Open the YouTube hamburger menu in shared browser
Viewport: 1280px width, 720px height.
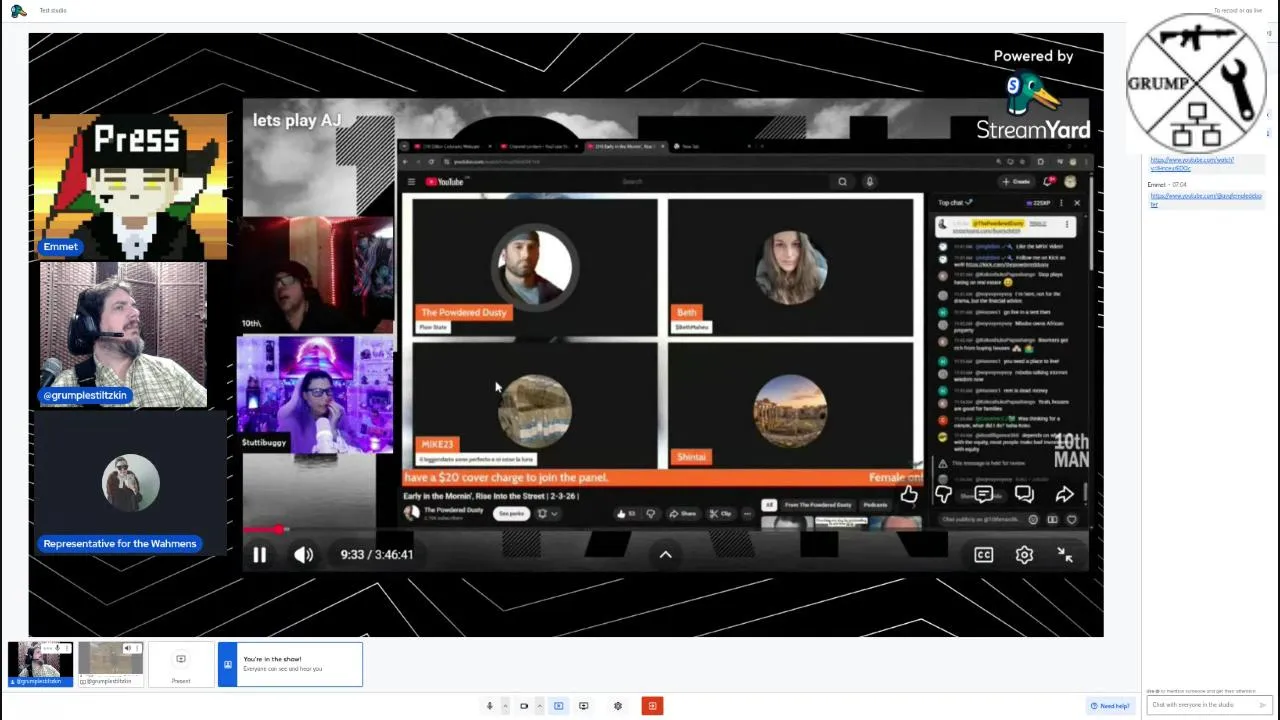(411, 181)
